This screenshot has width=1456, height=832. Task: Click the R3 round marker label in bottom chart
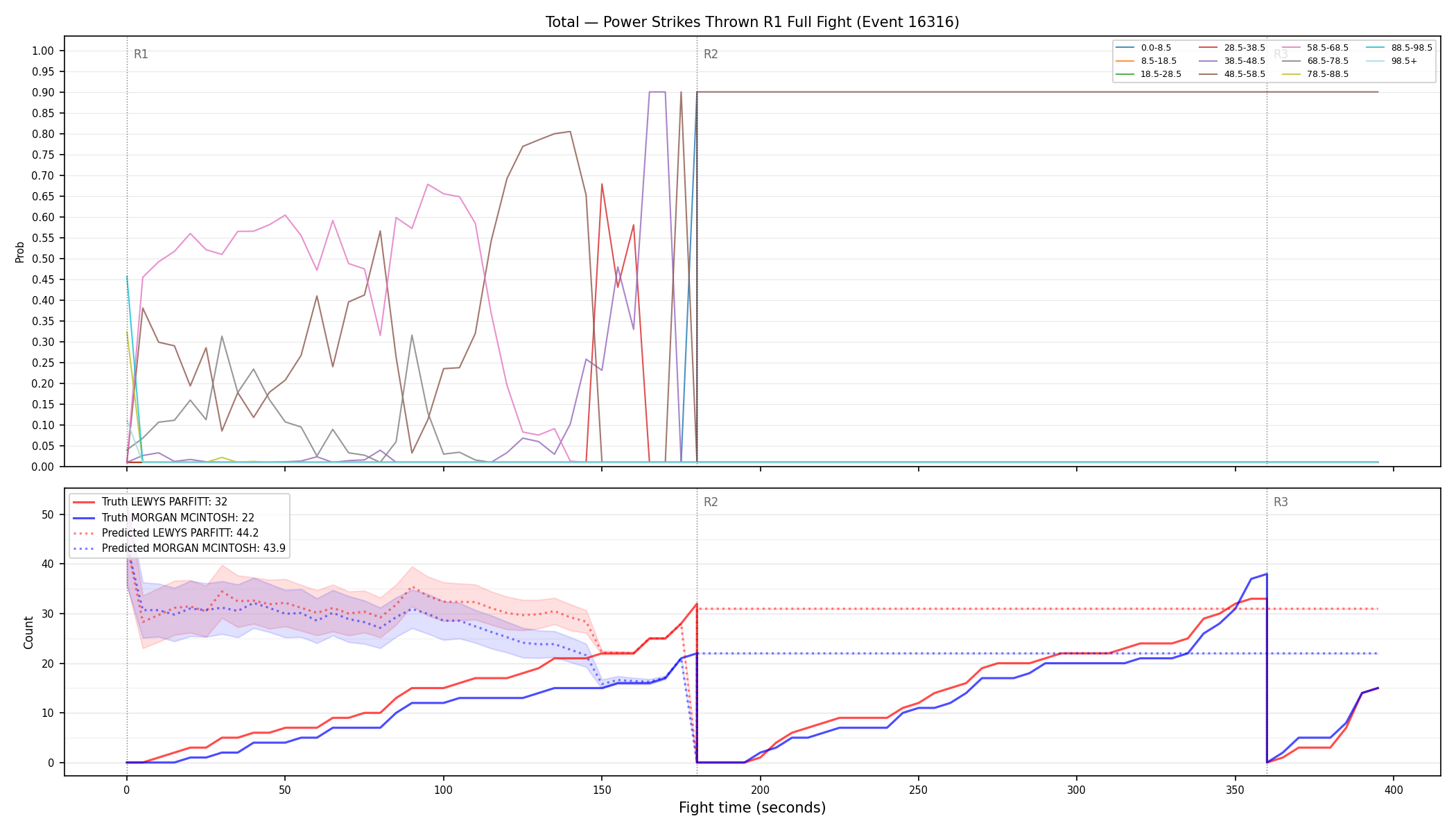point(1281,502)
